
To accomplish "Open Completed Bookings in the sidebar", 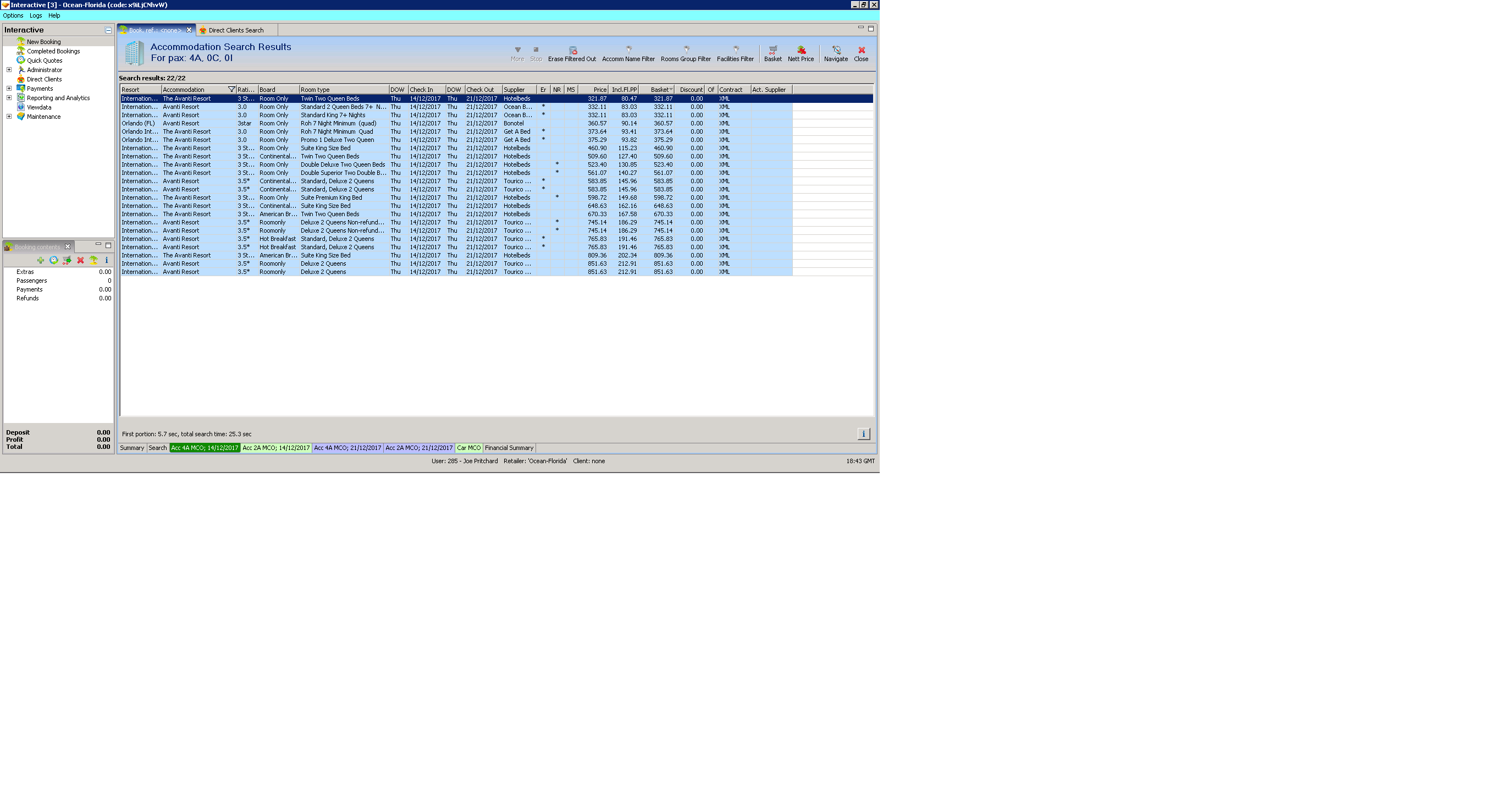I will click(53, 51).
